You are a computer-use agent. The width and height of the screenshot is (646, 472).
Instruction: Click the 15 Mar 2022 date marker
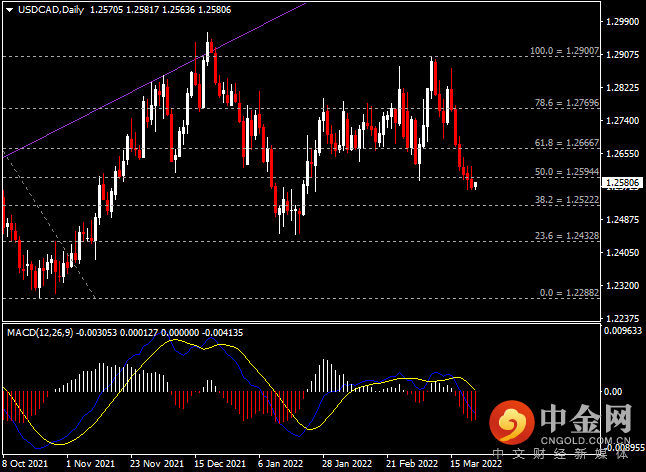[475, 464]
